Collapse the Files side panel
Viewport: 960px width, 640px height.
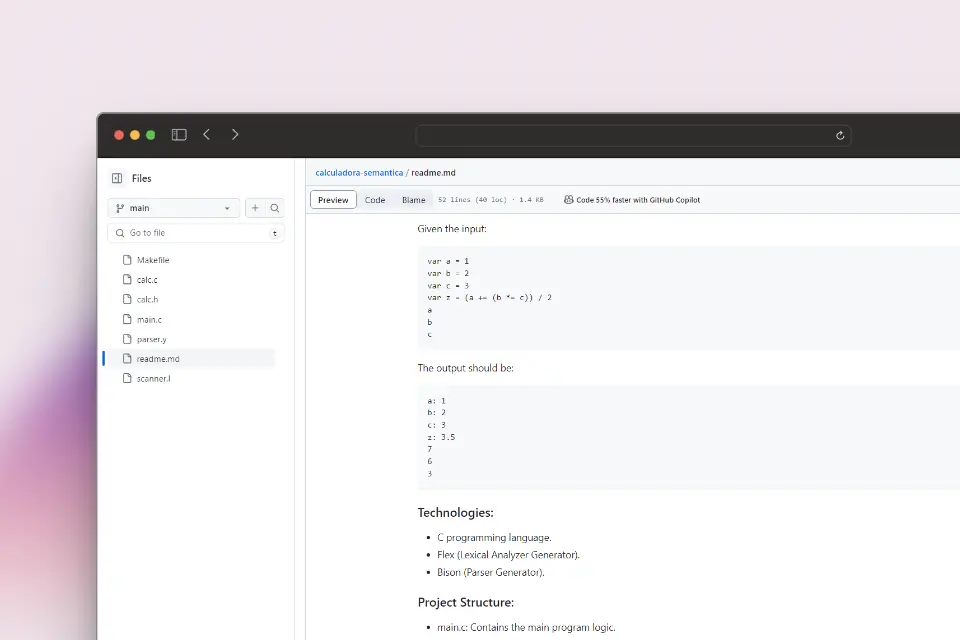pos(115,178)
